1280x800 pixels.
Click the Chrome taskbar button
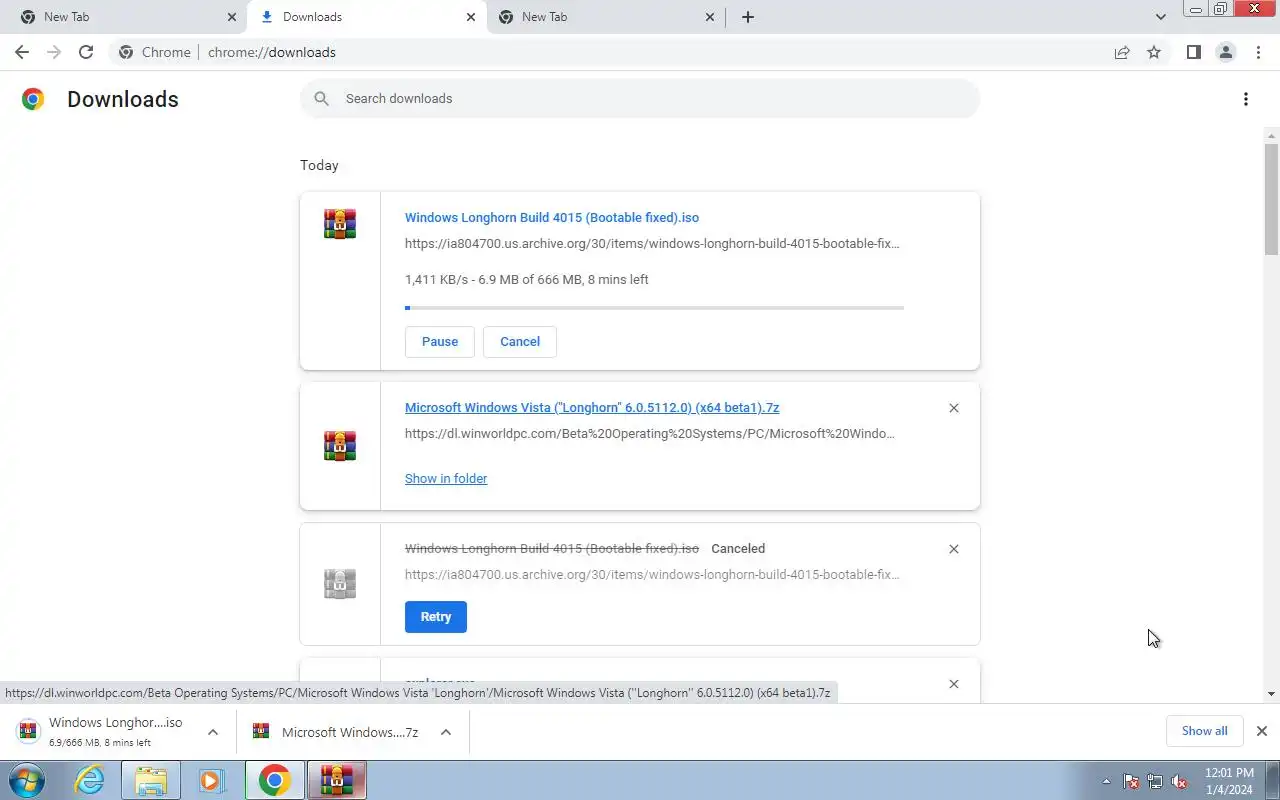(275, 780)
